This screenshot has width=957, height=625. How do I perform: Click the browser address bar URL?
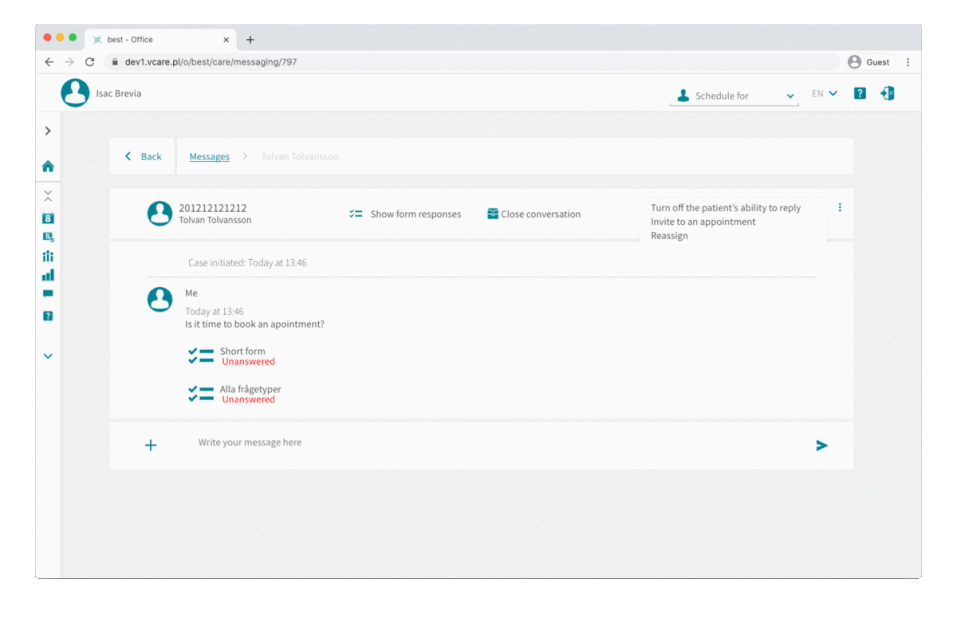[211, 62]
